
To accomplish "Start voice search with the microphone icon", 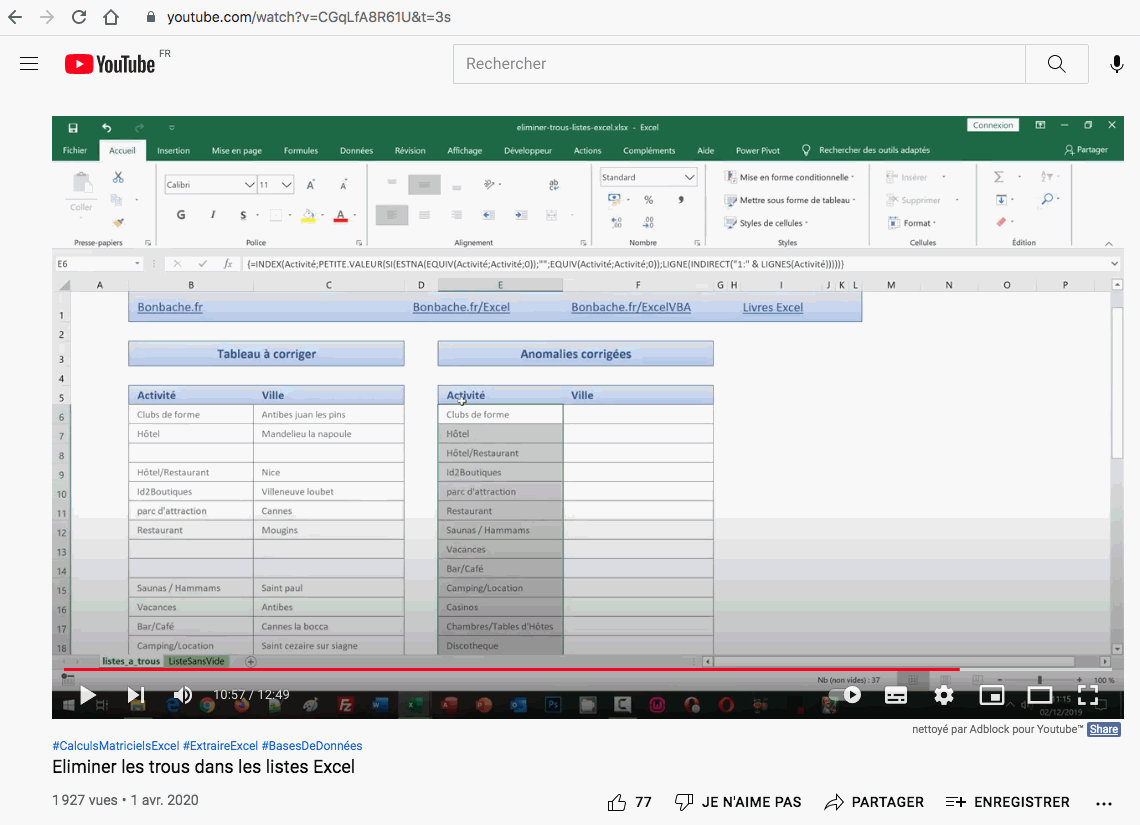I will pos(1116,64).
